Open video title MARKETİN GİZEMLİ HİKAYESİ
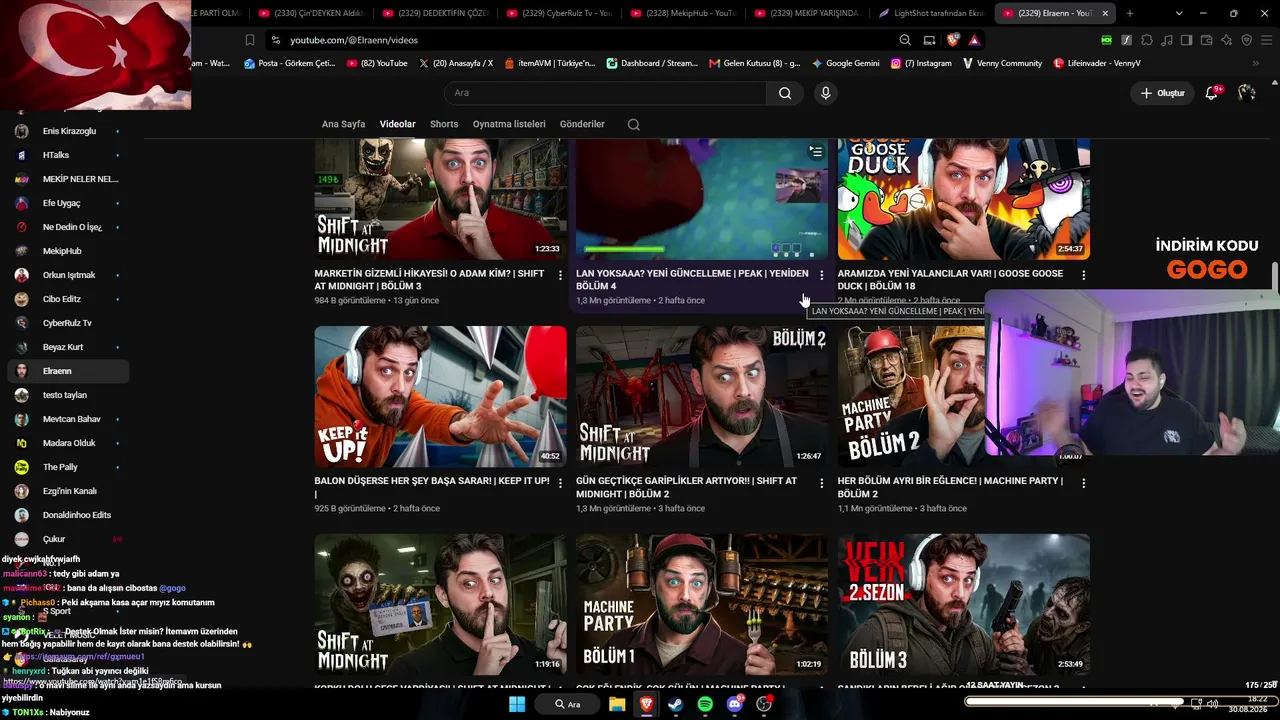Image resolution: width=1280 pixels, height=720 pixels. coord(430,280)
